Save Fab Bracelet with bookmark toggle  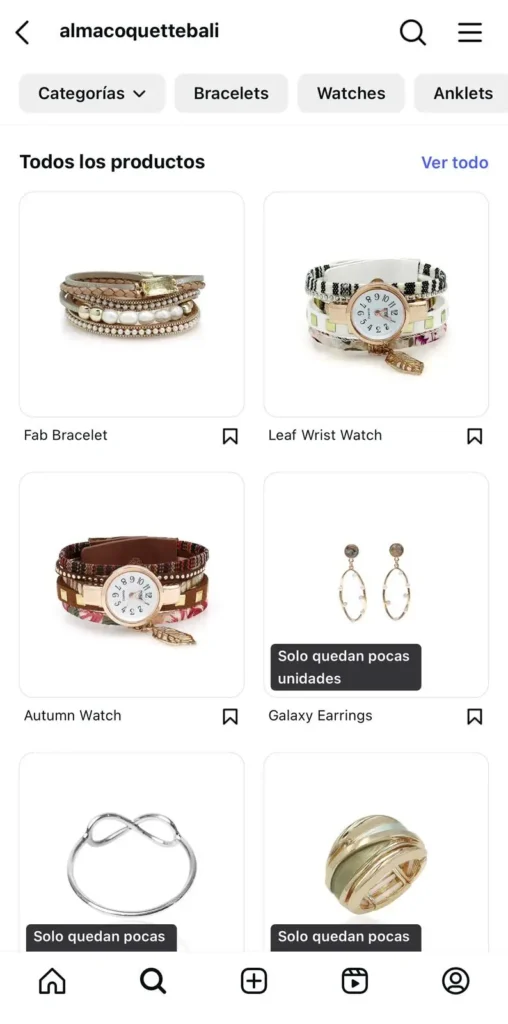click(x=230, y=436)
